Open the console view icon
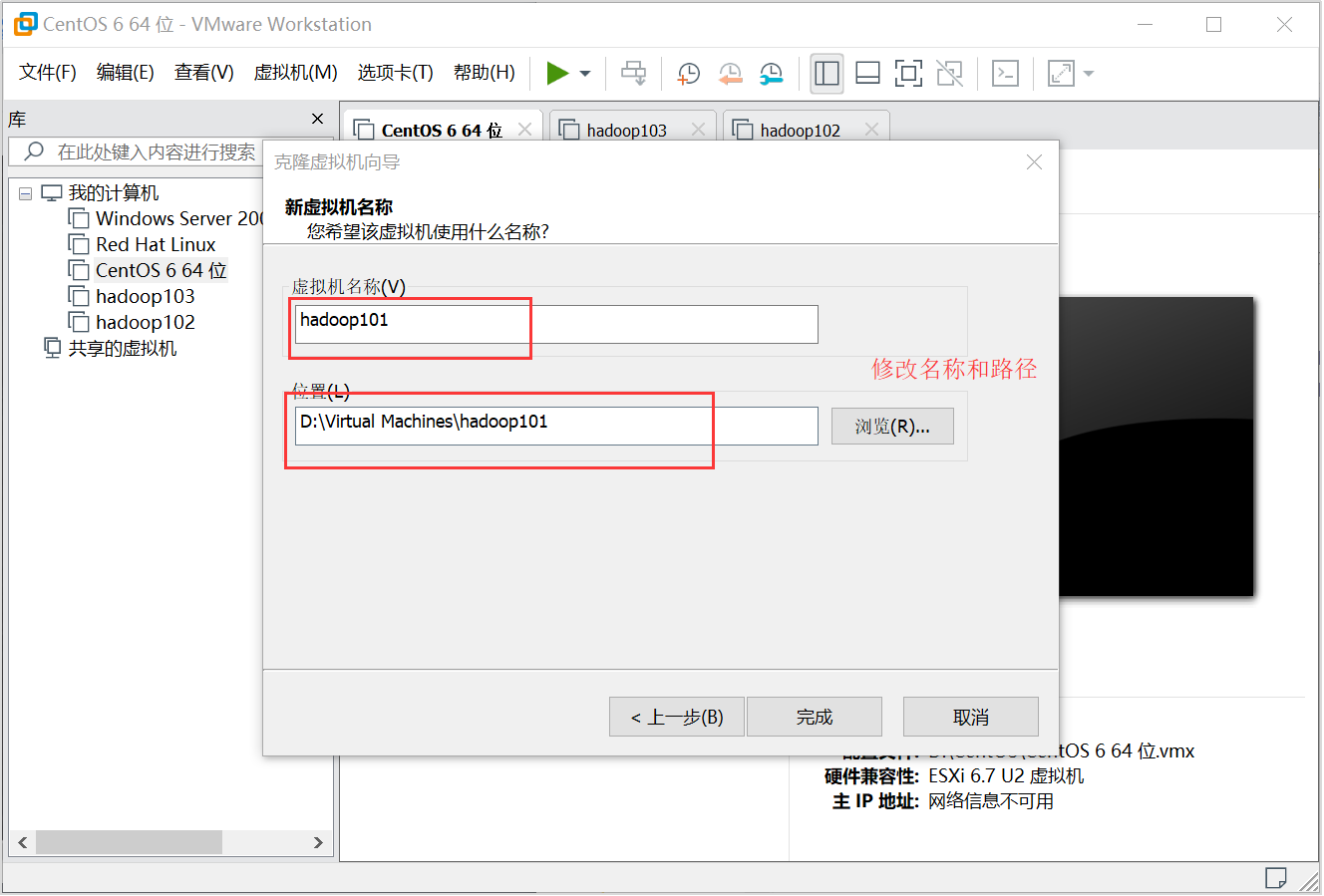This screenshot has width=1324, height=896. 1005,73
